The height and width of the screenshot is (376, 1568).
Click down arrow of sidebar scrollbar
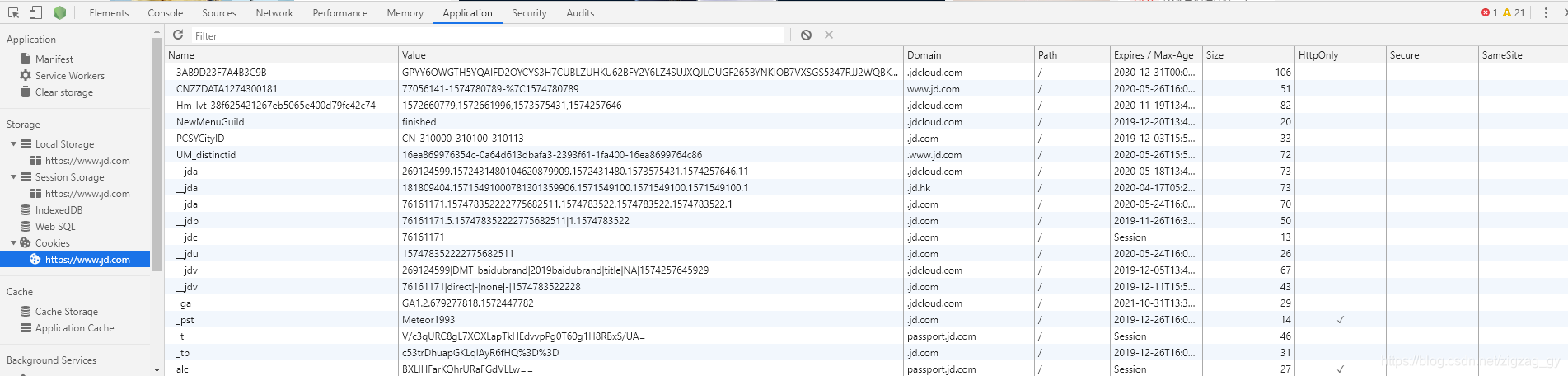[x=157, y=370]
